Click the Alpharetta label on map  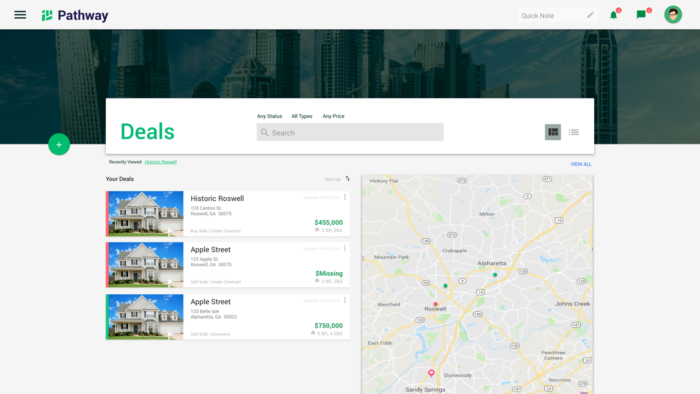[492, 263]
